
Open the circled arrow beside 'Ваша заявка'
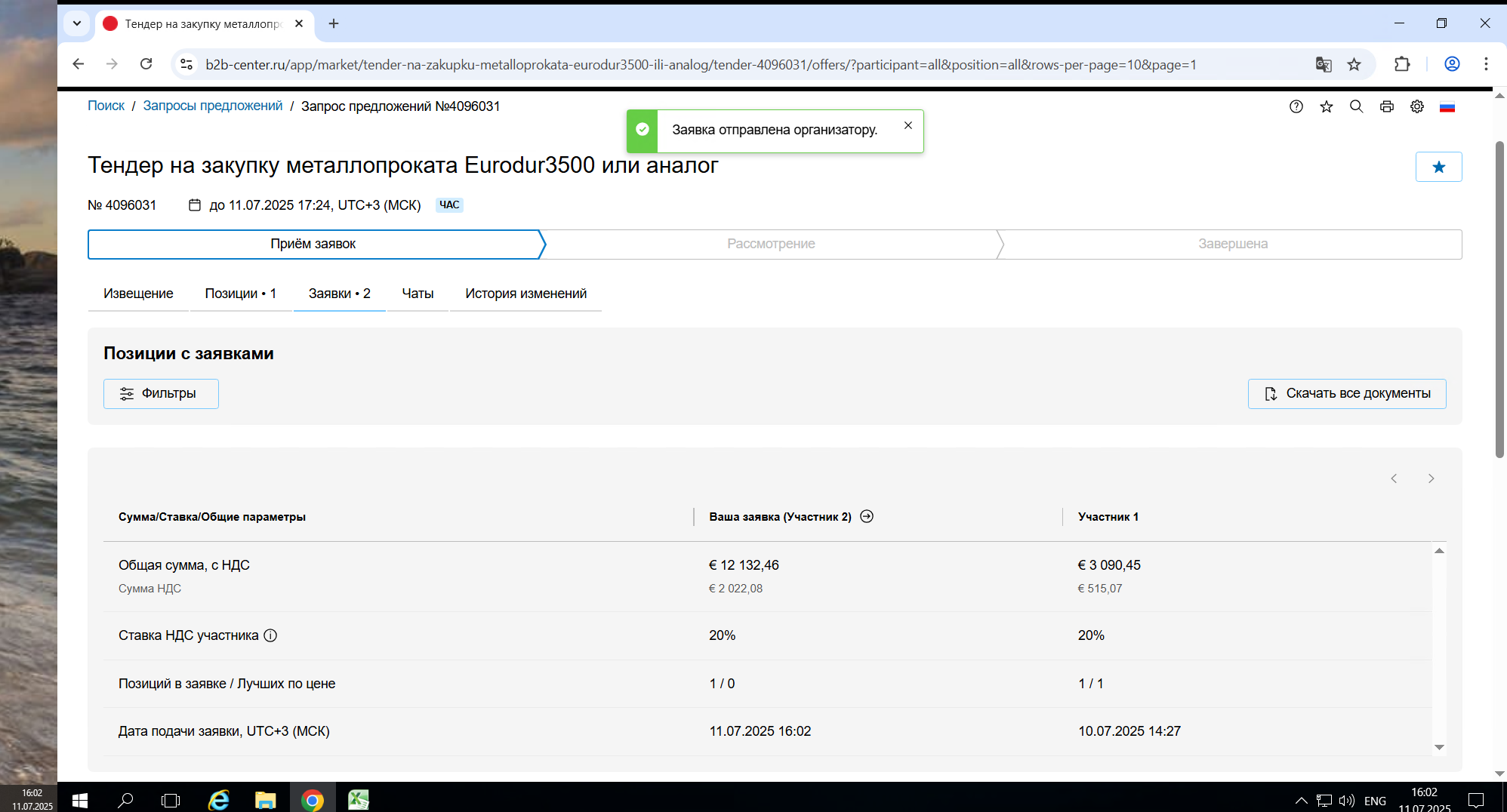pyautogui.click(x=867, y=516)
